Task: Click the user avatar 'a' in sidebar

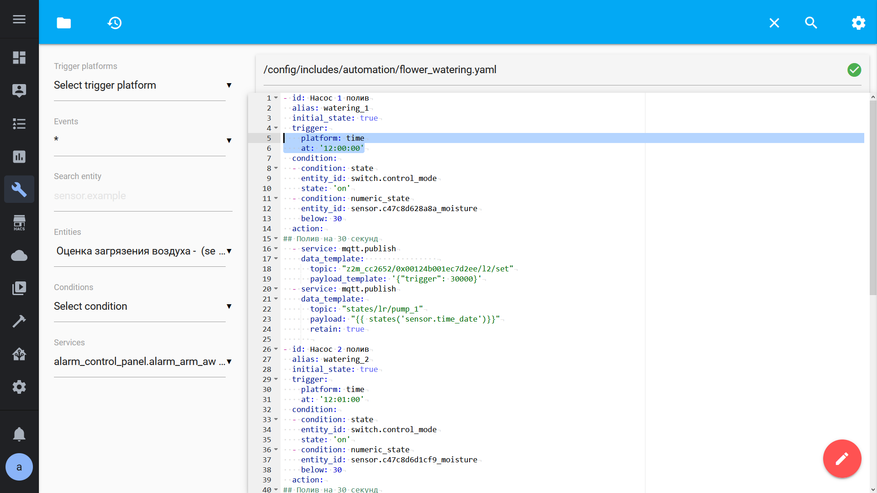Action: coord(19,467)
